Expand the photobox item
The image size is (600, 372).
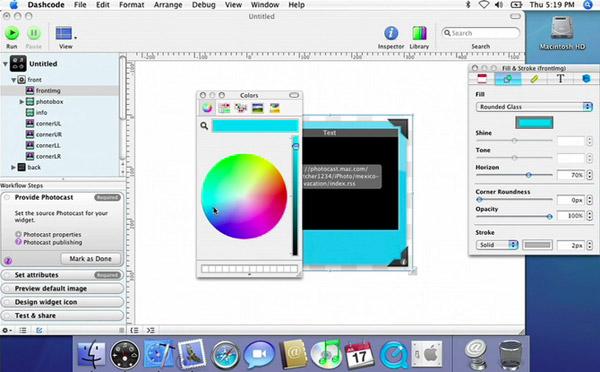[x=21, y=102]
